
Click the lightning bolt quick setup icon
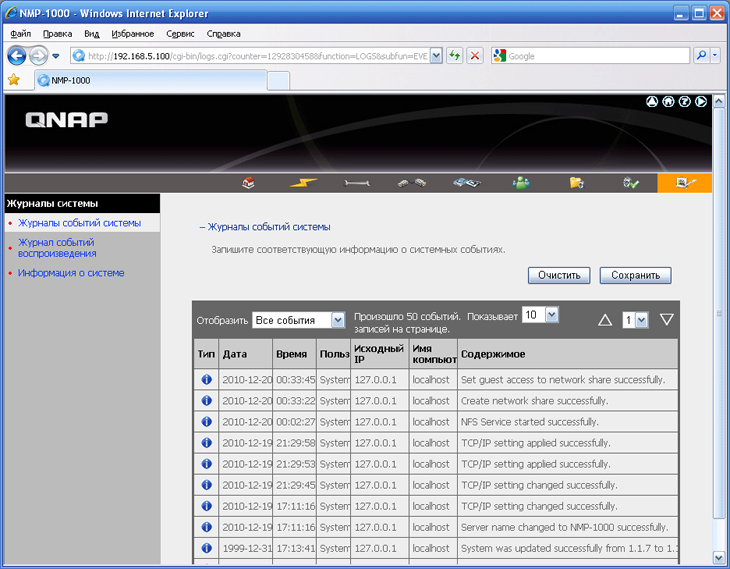[304, 183]
